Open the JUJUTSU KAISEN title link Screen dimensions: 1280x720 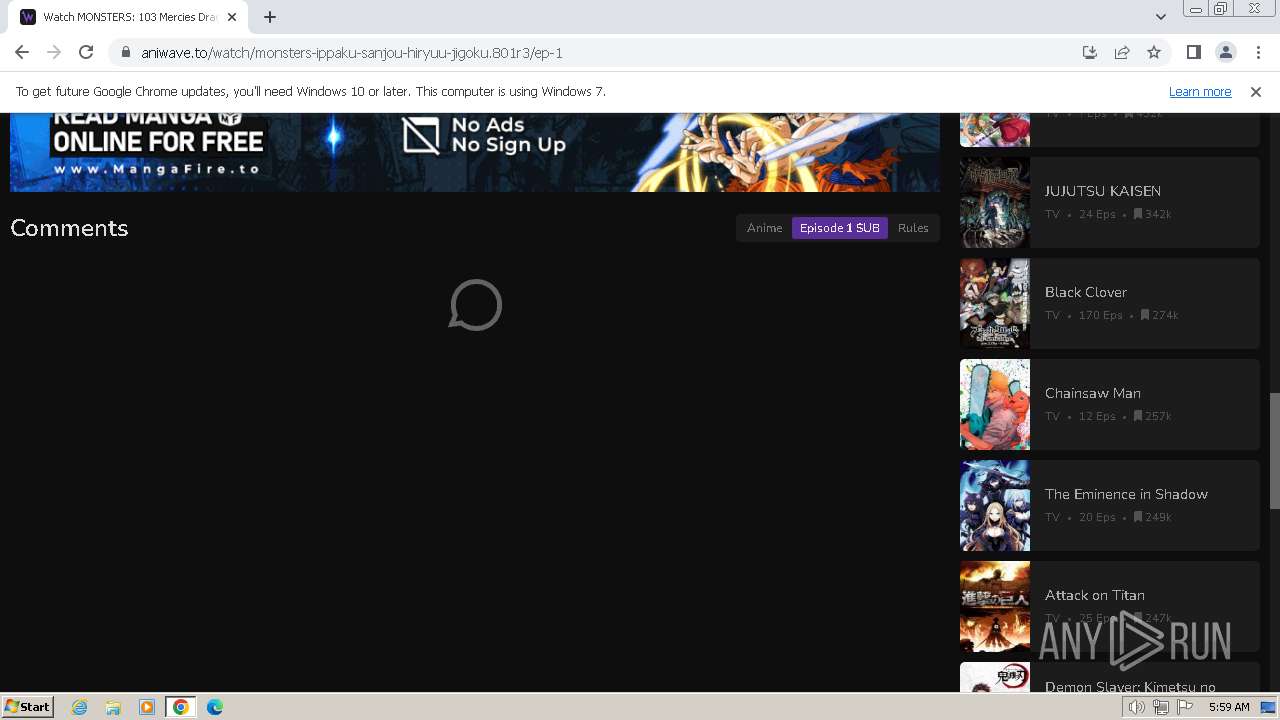(1103, 191)
